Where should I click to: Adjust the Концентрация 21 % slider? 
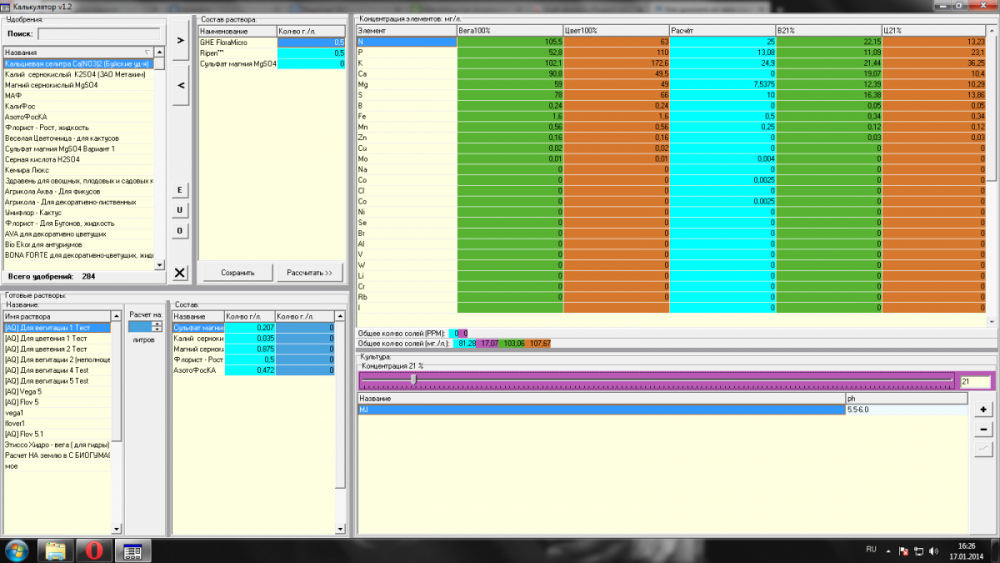click(414, 379)
